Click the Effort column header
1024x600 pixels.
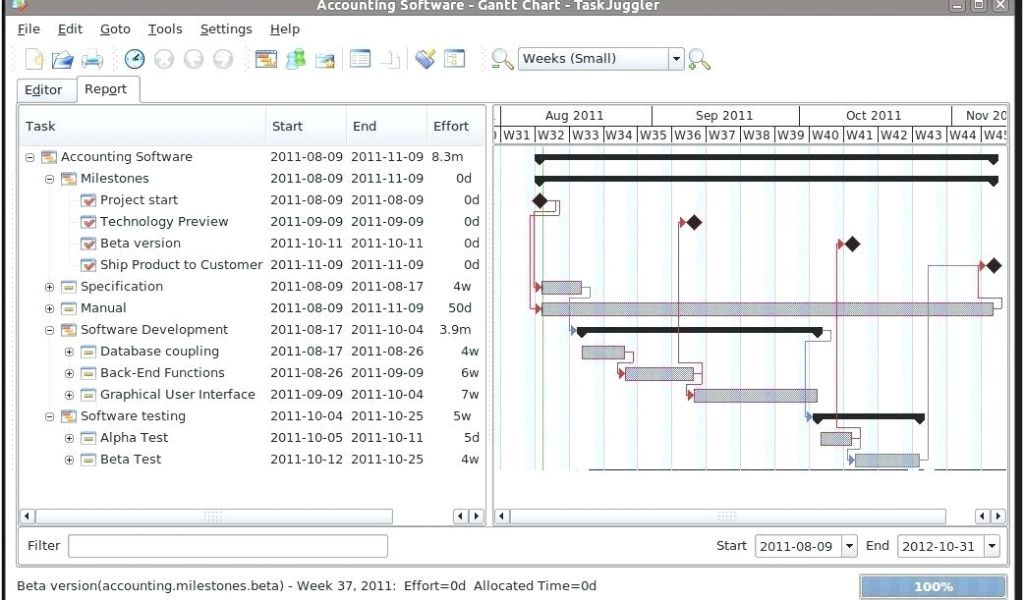pos(451,126)
